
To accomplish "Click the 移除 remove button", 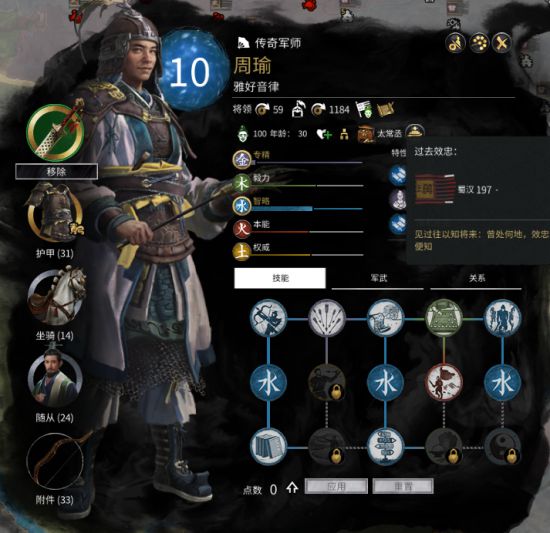I will click(56, 171).
